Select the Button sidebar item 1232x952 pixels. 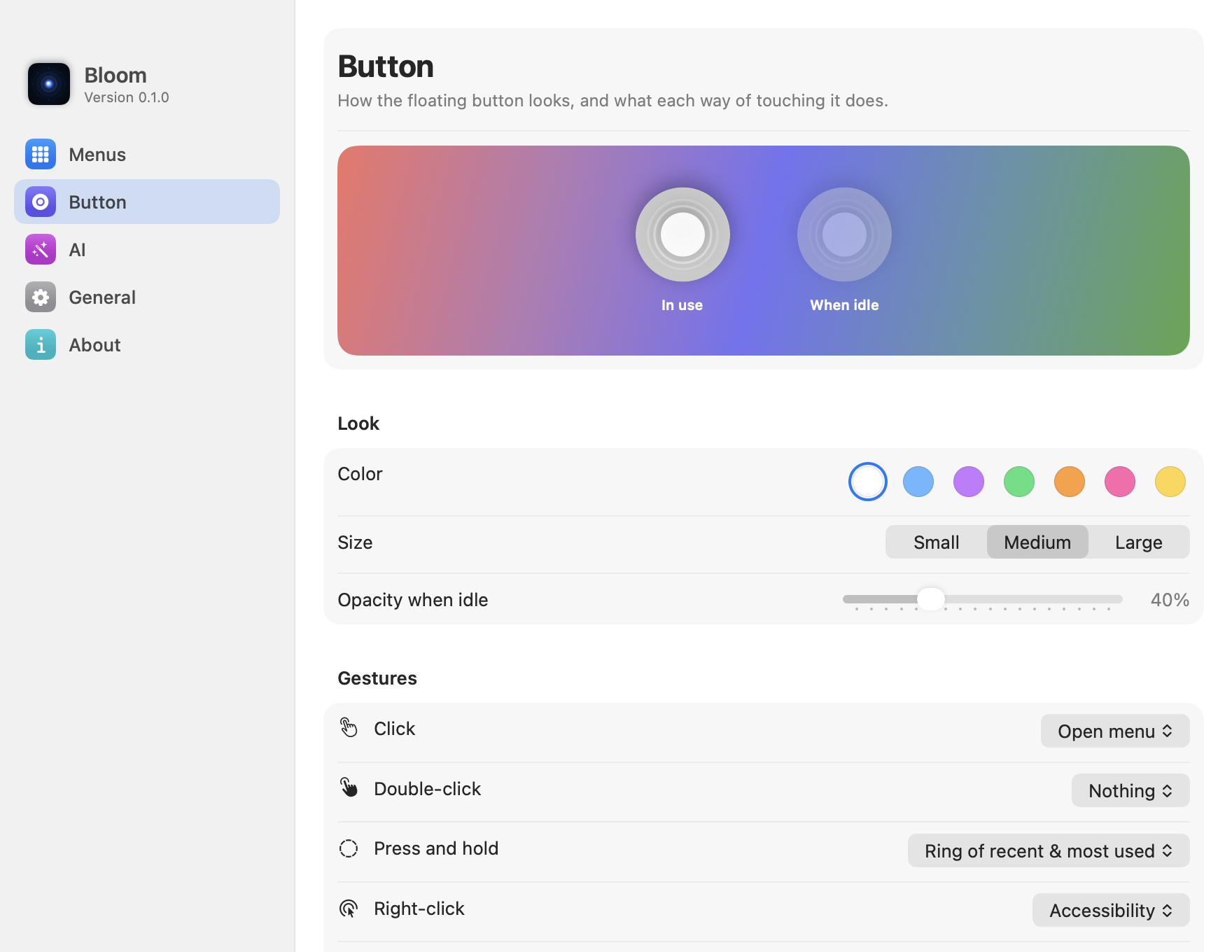[x=147, y=202]
